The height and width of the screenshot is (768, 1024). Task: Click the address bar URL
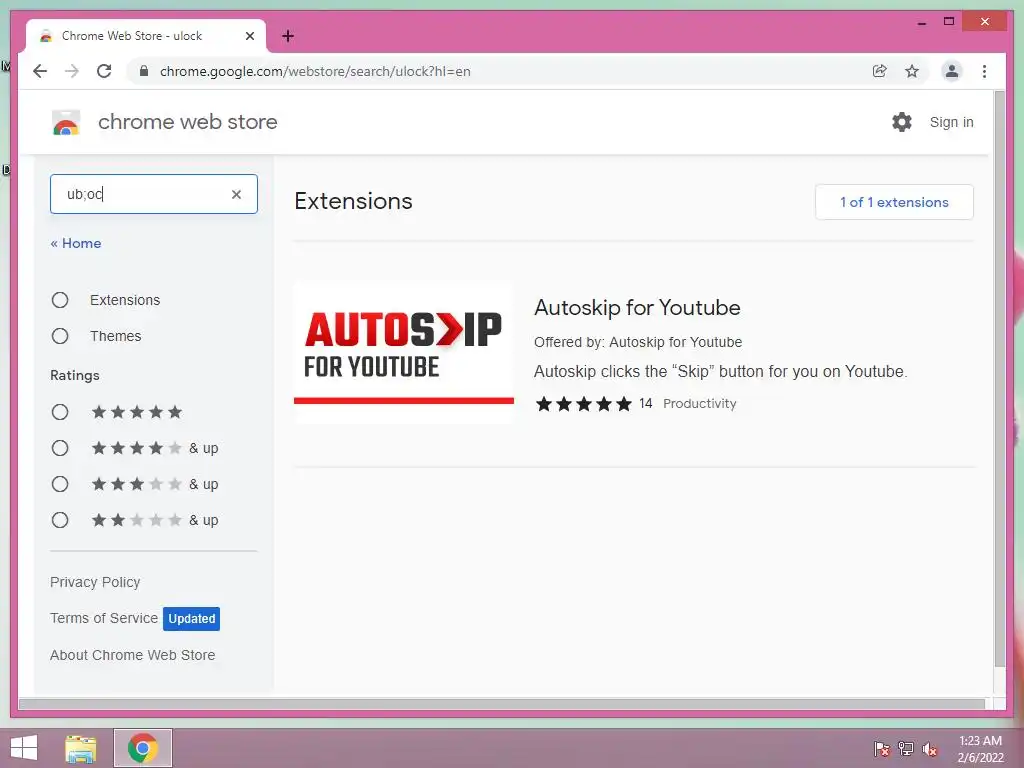(315, 71)
